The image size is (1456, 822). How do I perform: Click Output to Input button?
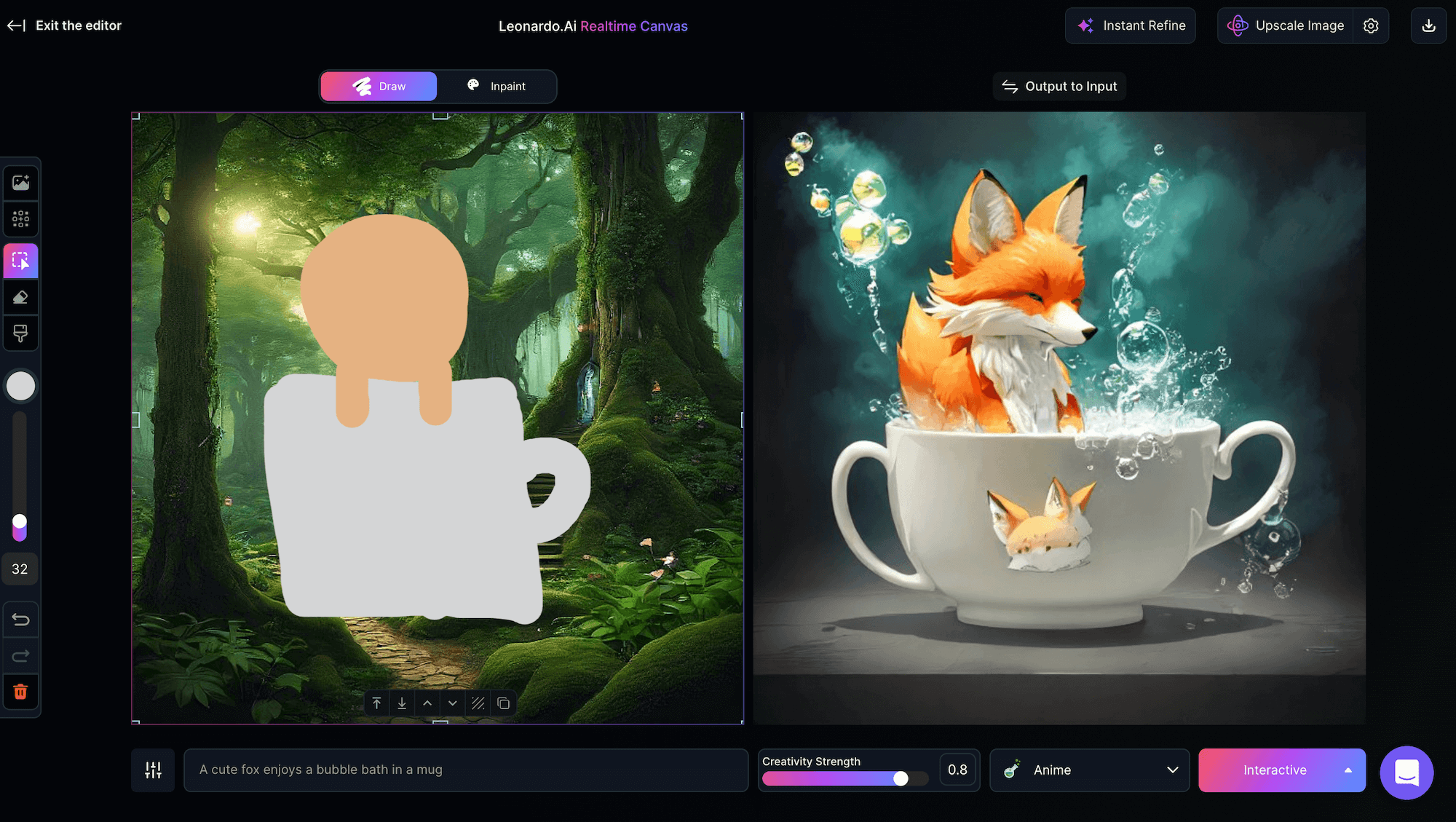click(x=1059, y=87)
